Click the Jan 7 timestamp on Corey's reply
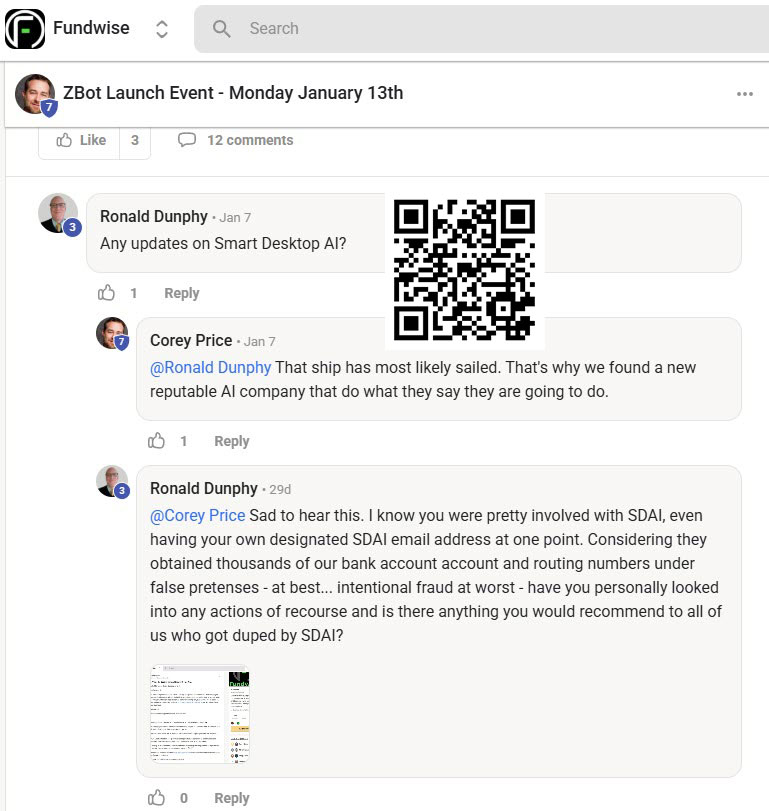Image resolution: width=769 pixels, height=811 pixels. tap(260, 342)
